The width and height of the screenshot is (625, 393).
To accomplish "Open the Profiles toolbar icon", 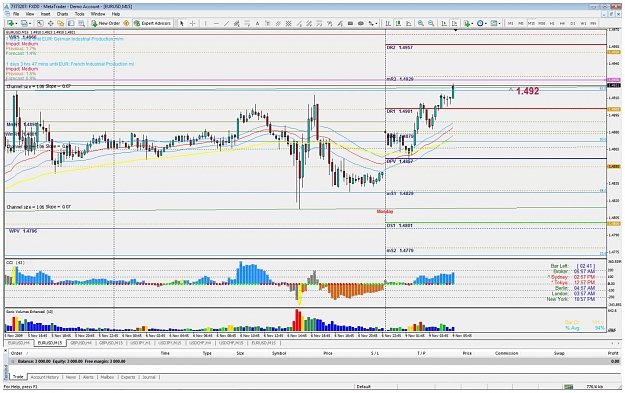I will pyautogui.click(x=24, y=23).
